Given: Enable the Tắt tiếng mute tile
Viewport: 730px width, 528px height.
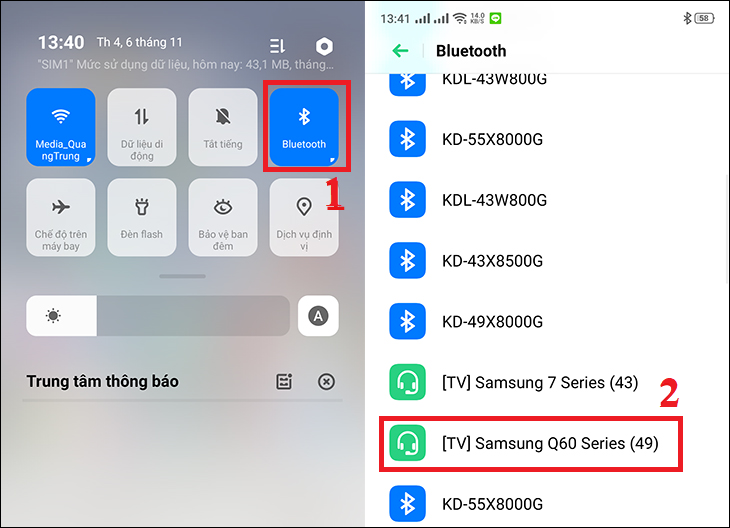Looking at the screenshot, I should [223, 127].
